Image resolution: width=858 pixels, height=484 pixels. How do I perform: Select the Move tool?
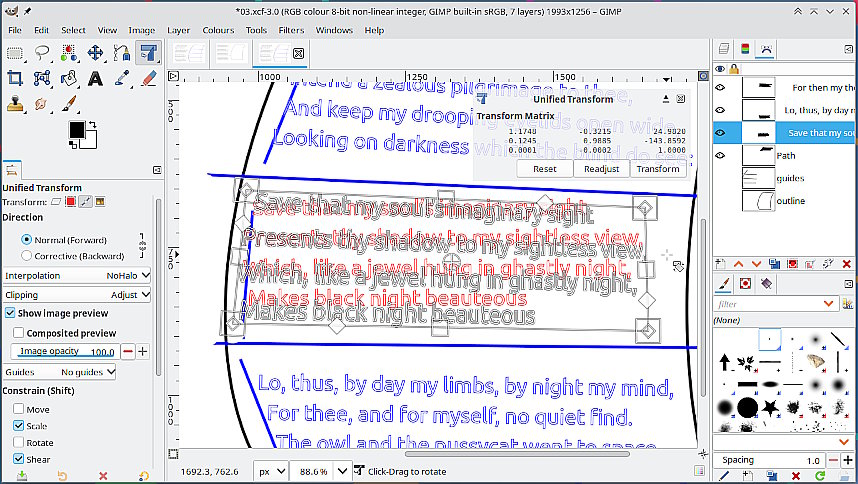tap(95, 53)
